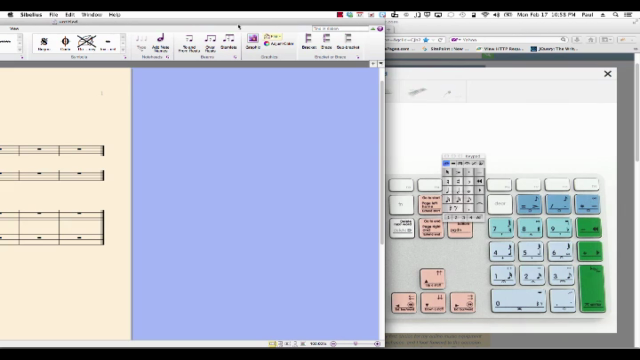This screenshot has width=640, height=360.
Task: Click Adjust Color in Graphics group
Action: pyautogui.click(x=279, y=43)
